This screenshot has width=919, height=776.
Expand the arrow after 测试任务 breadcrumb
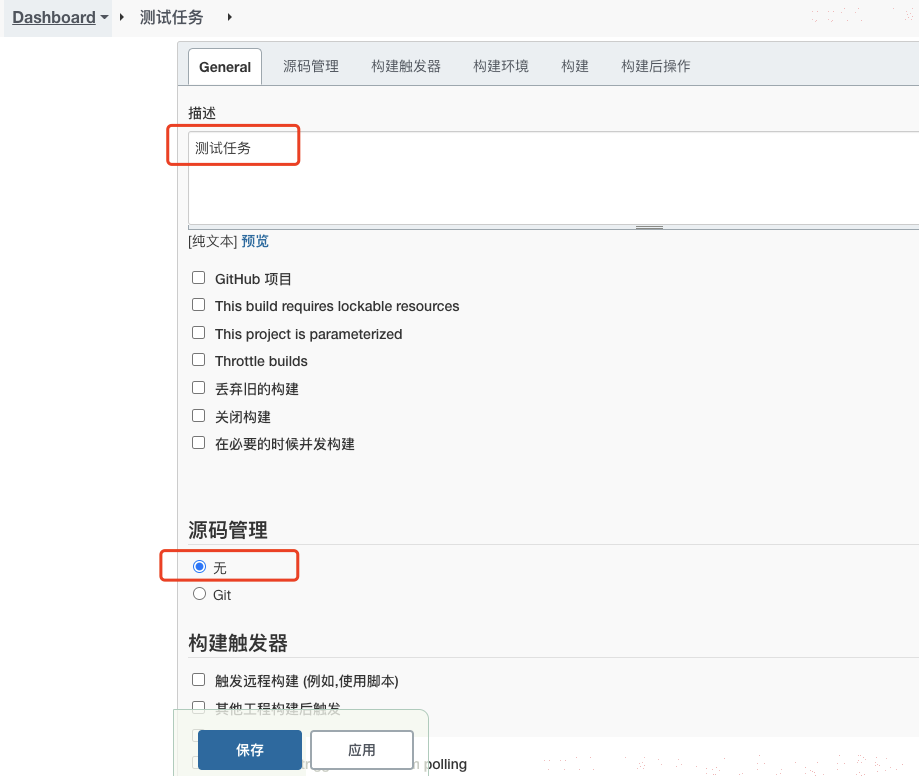click(x=230, y=18)
